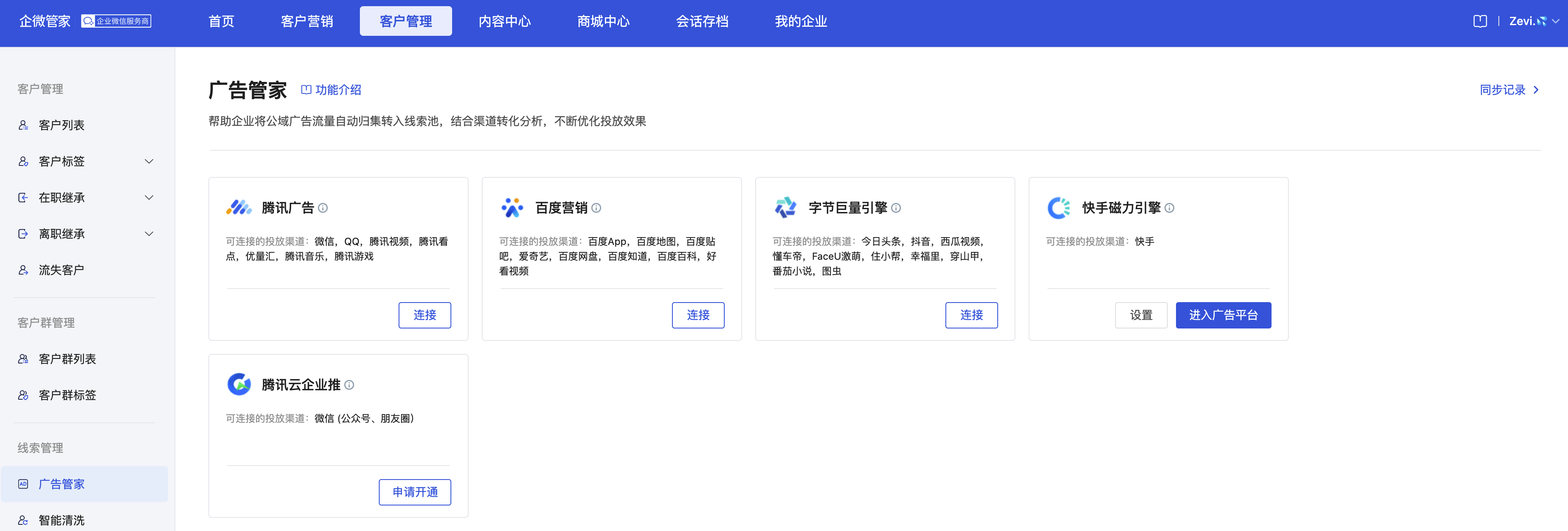The width and height of the screenshot is (1568, 531).
Task: Click the Zevi user avatar icon
Action: click(x=1541, y=21)
